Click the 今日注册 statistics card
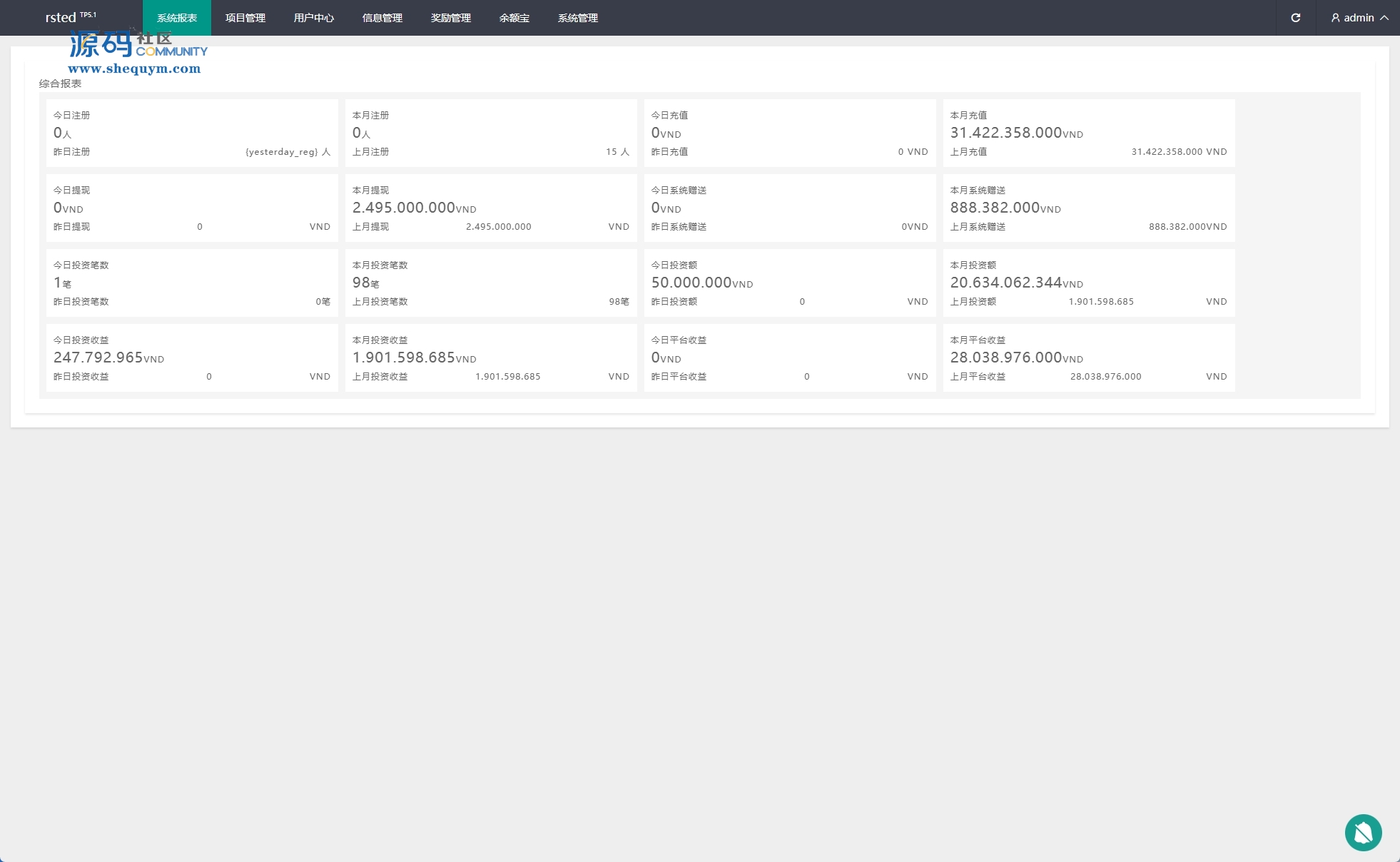This screenshot has height=862, width=1400. [192, 133]
